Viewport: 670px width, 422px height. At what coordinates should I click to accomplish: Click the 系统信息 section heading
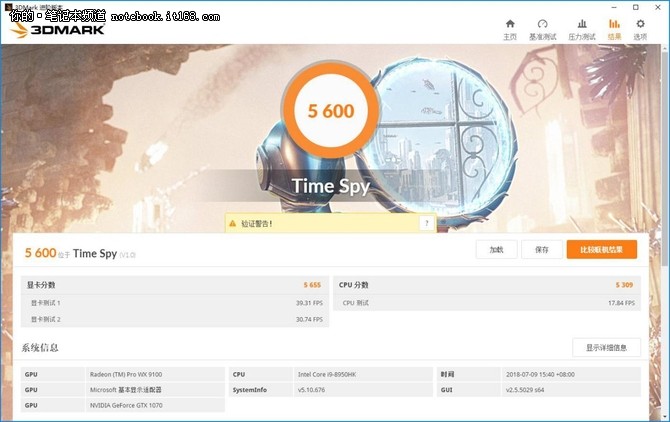pos(40,348)
